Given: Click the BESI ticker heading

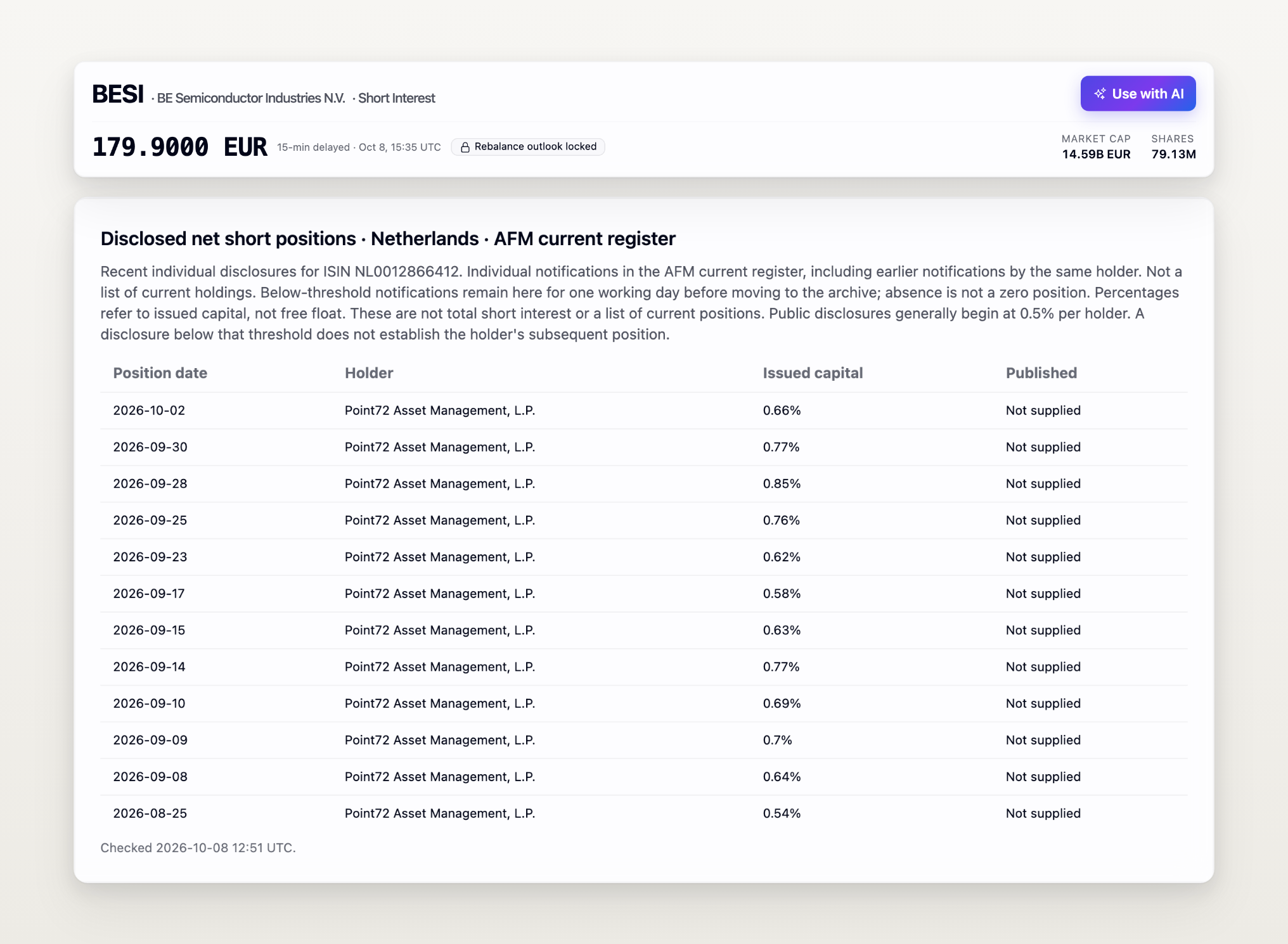Looking at the screenshot, I should [x=118, y=94].
